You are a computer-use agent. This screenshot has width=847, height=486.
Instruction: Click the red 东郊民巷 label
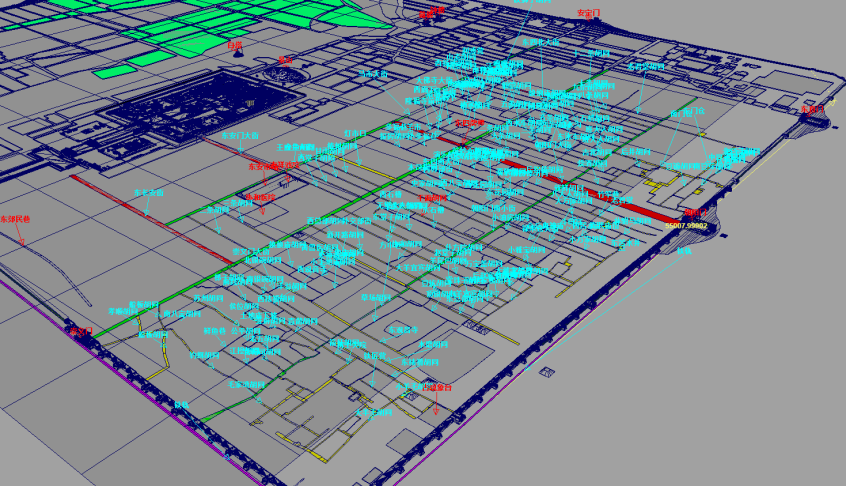tap(15, 218)
